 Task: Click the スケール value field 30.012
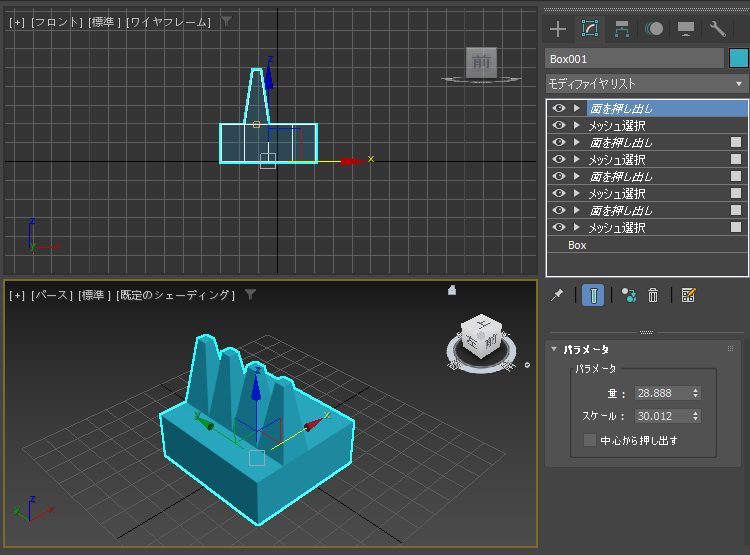[662, 416]
